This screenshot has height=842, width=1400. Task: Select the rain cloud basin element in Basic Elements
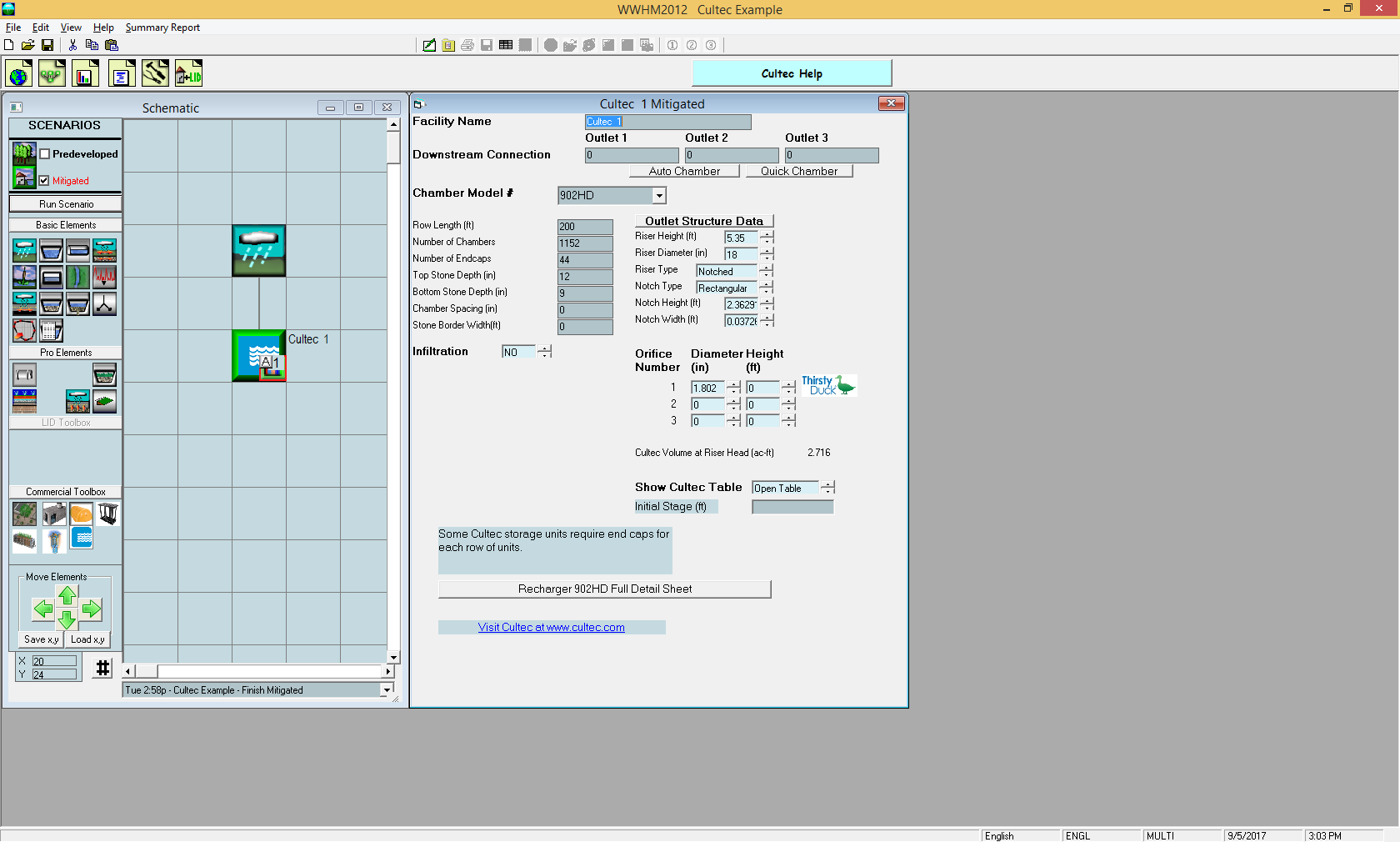point(25,250)
